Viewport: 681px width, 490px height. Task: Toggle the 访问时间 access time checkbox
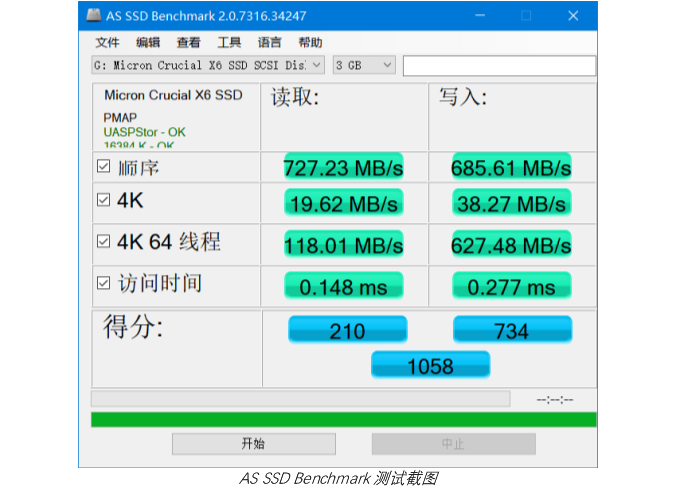point(103,283)
